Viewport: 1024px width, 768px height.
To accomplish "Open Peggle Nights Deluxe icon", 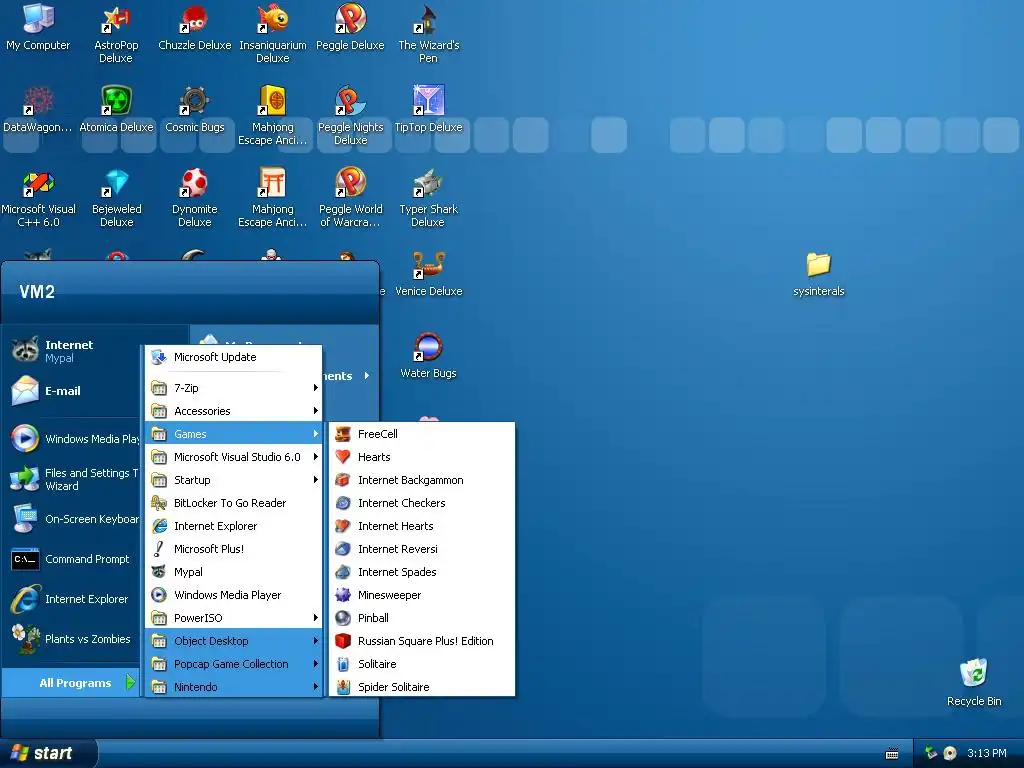I will (350, 116).
